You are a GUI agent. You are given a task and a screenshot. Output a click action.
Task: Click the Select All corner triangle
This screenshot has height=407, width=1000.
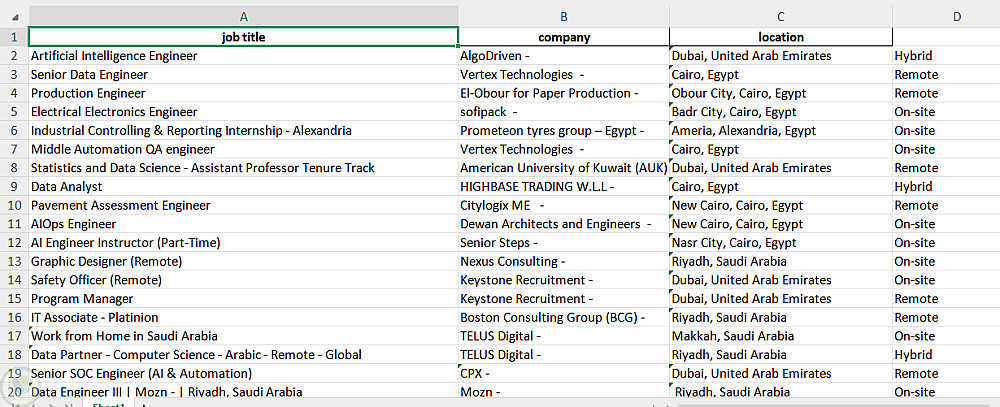[x=15, y=17]
